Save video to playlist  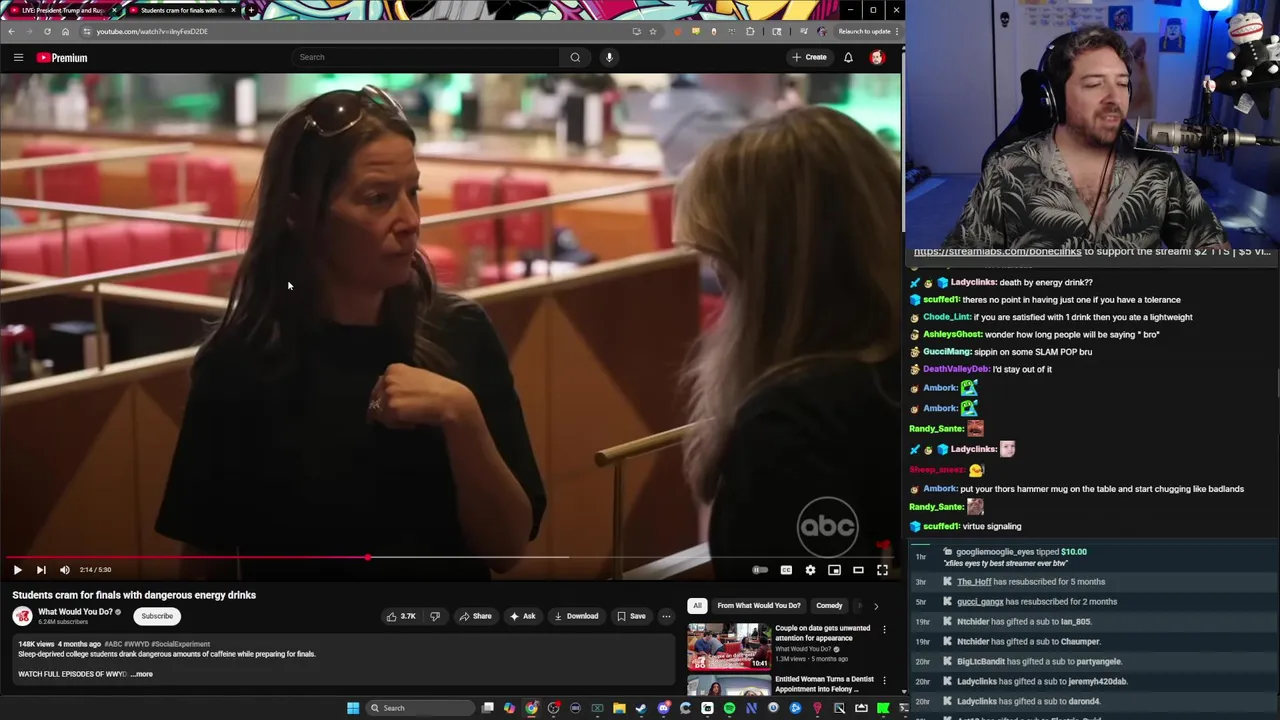[x=631, y=616]
